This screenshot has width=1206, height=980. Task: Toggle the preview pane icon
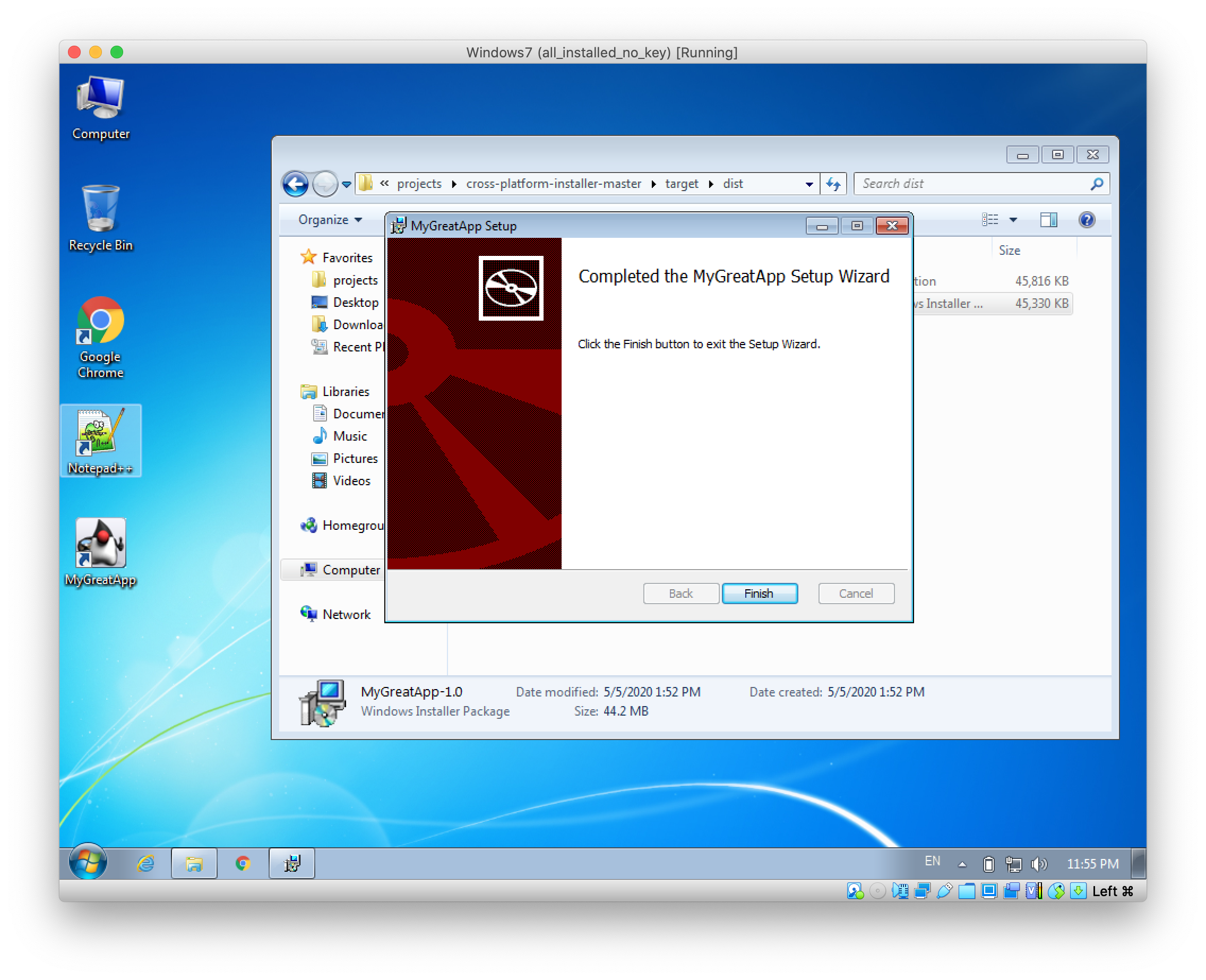pyautogui.click(x=1048, y=220)
